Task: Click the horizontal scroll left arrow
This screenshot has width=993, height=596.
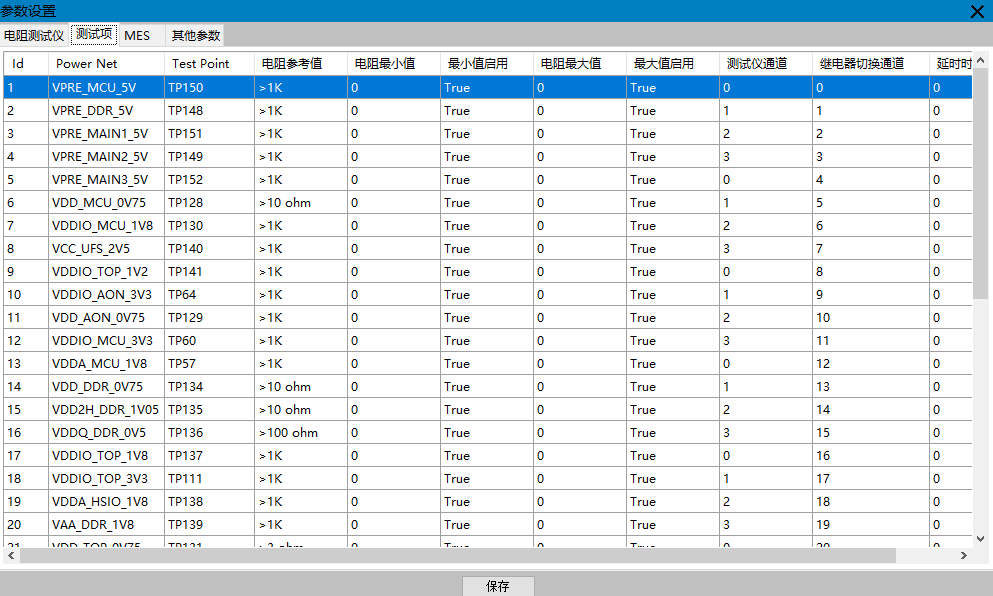Action: pyautogui.click(x=11, y=555)
